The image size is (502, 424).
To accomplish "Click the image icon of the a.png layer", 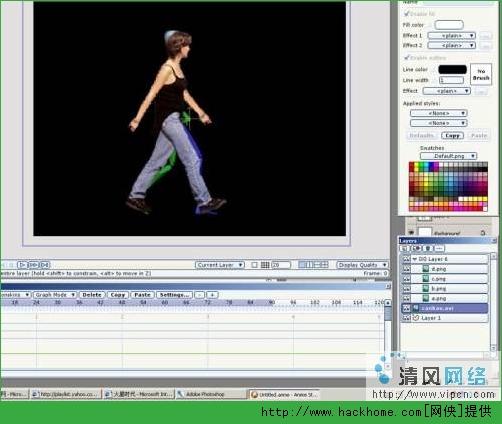I will (x=426, y=298).
